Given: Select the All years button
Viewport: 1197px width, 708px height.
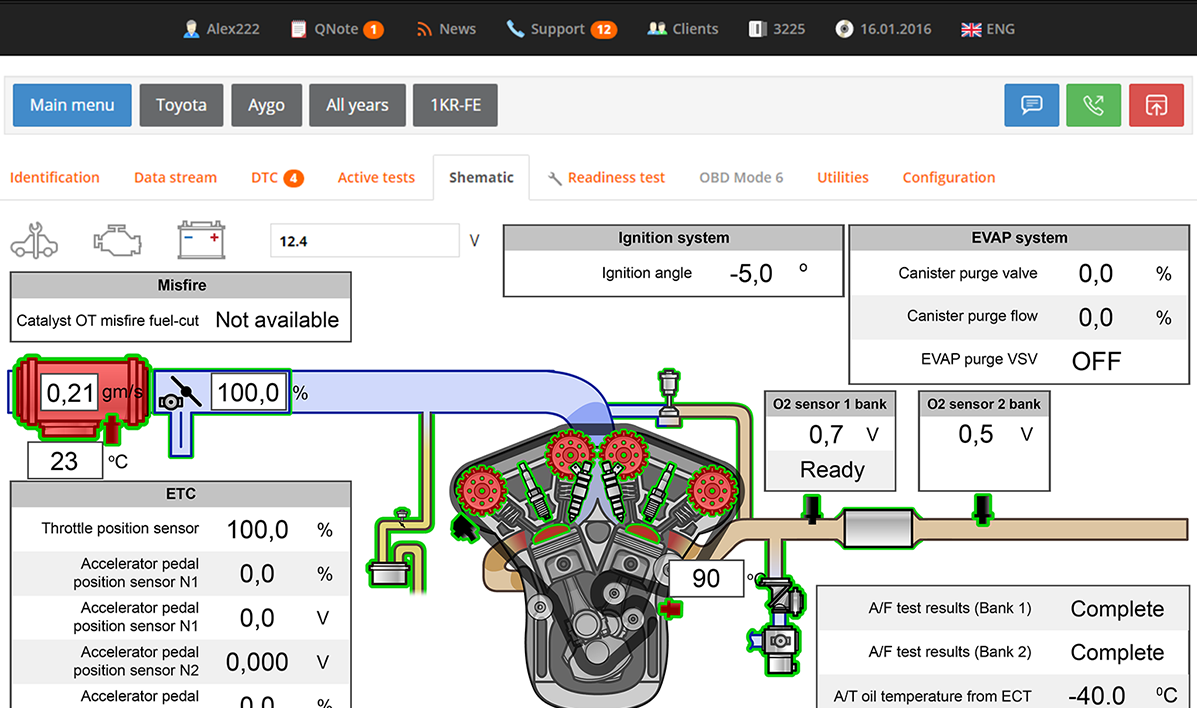Looking at the screenshot, I should [x=357, y=105].
